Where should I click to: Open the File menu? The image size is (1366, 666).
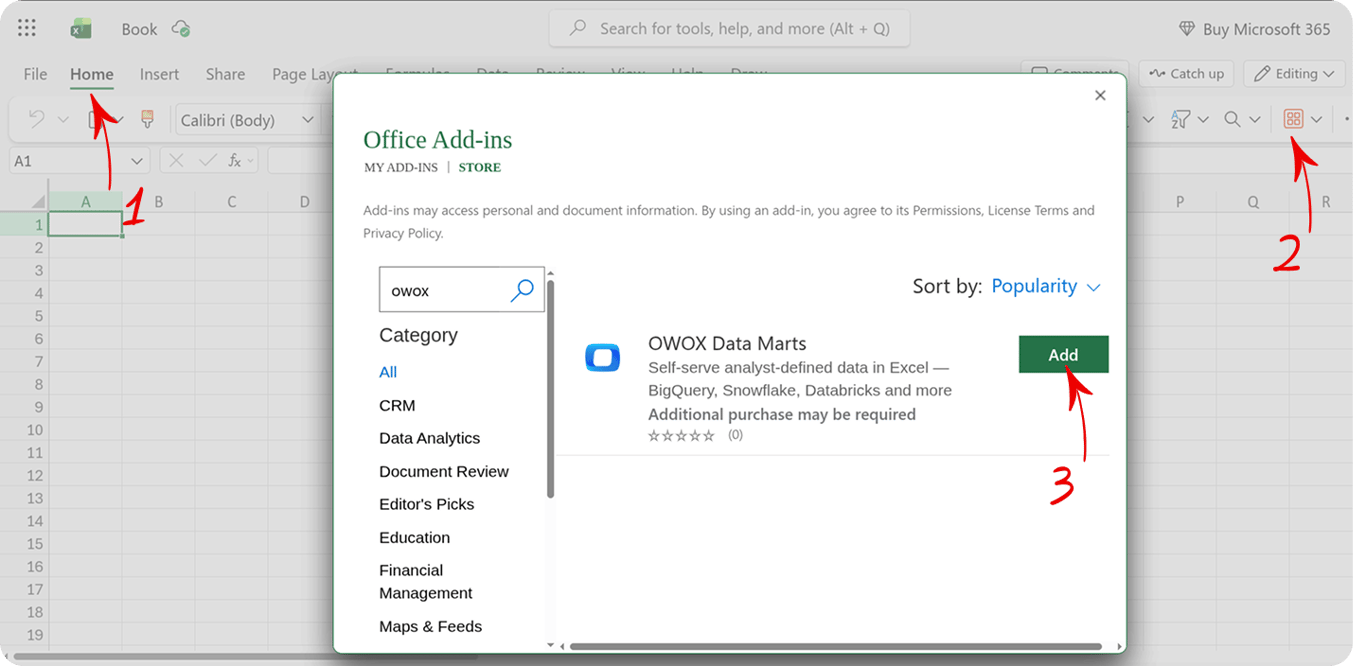tap(35, 74)
